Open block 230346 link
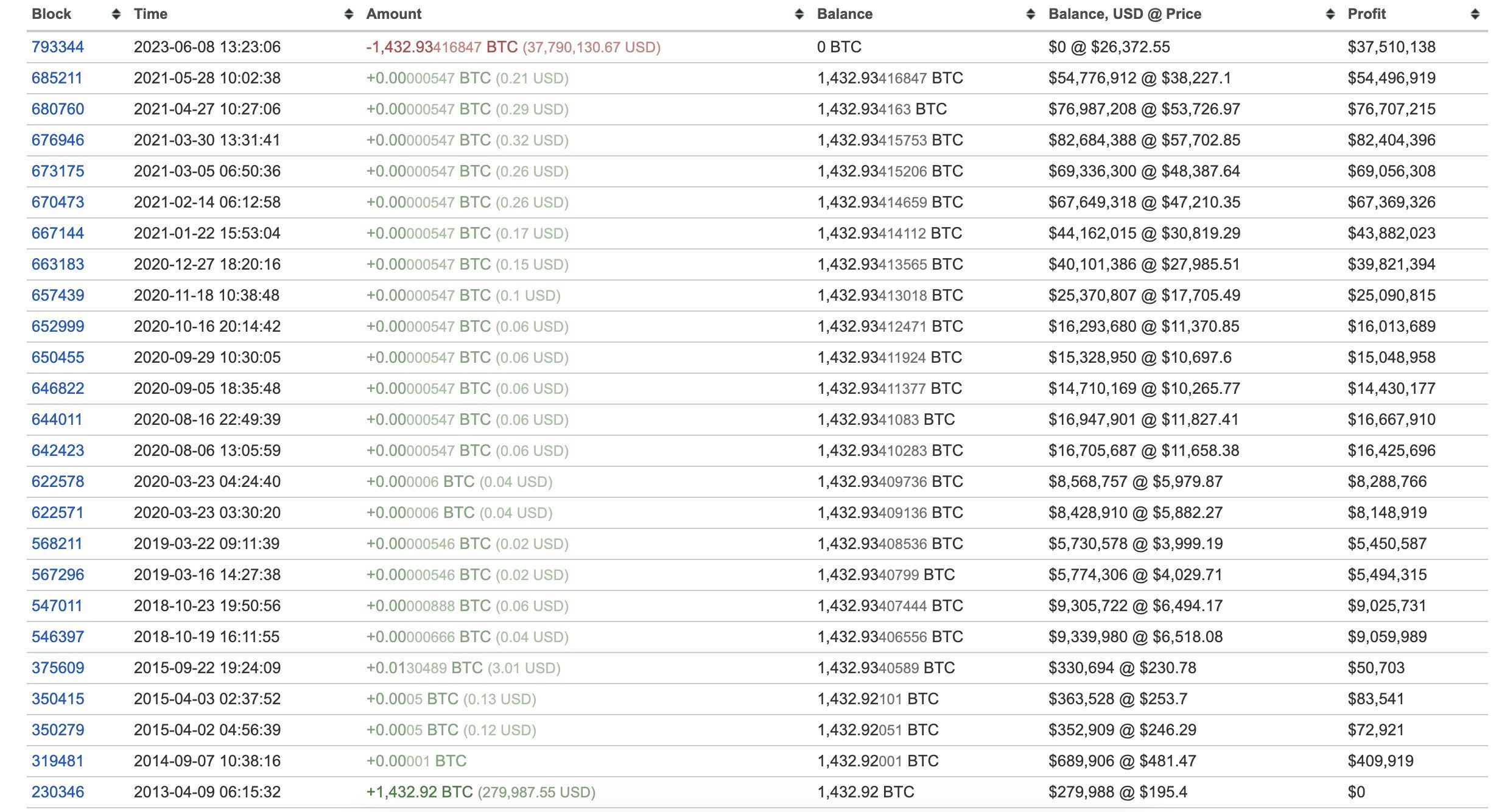Viewport: 1499px width, 812px height. [58, 792]
